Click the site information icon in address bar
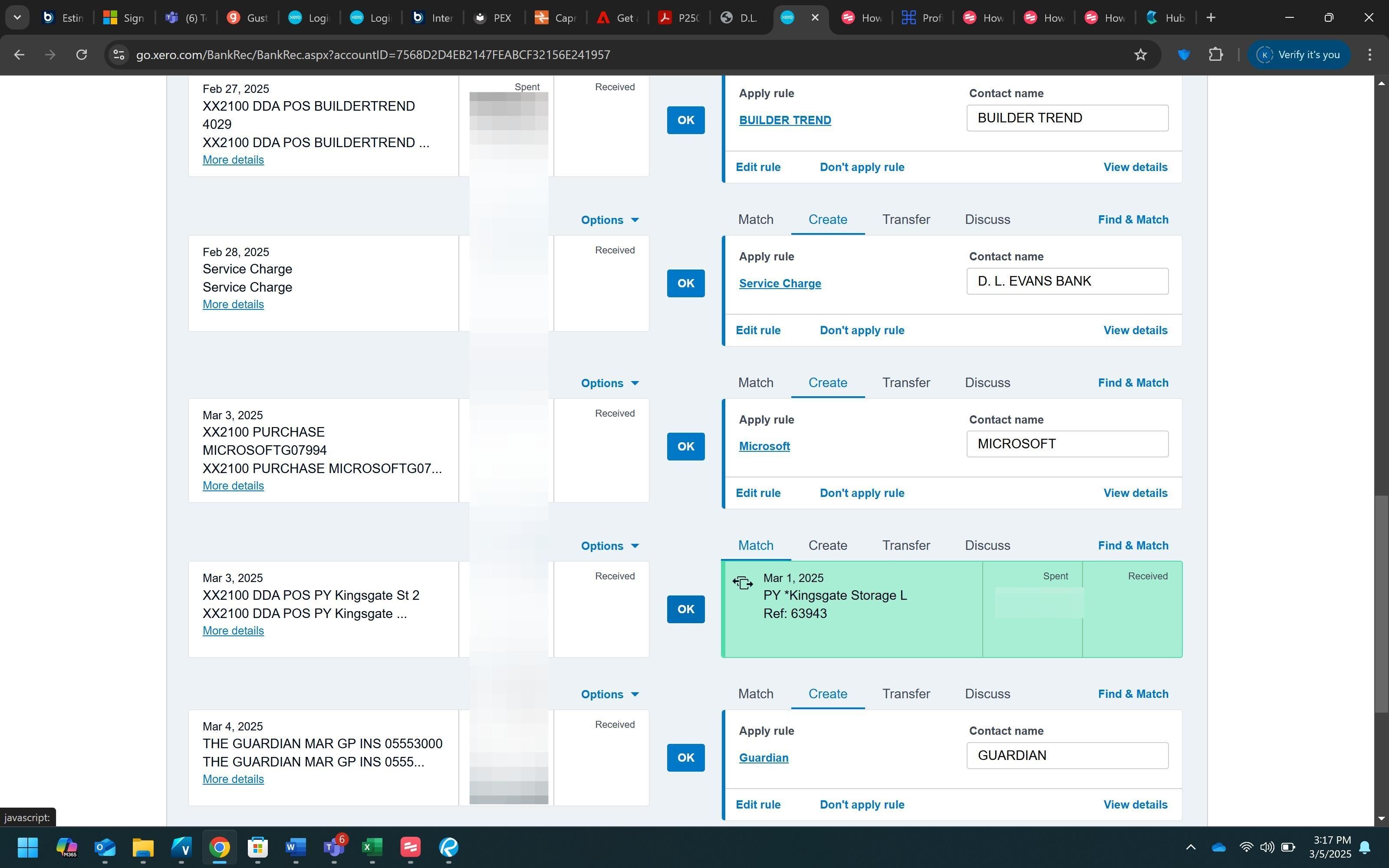This screenshot has height=868, width=1389. pyautogui.click(x=119, y=55)
